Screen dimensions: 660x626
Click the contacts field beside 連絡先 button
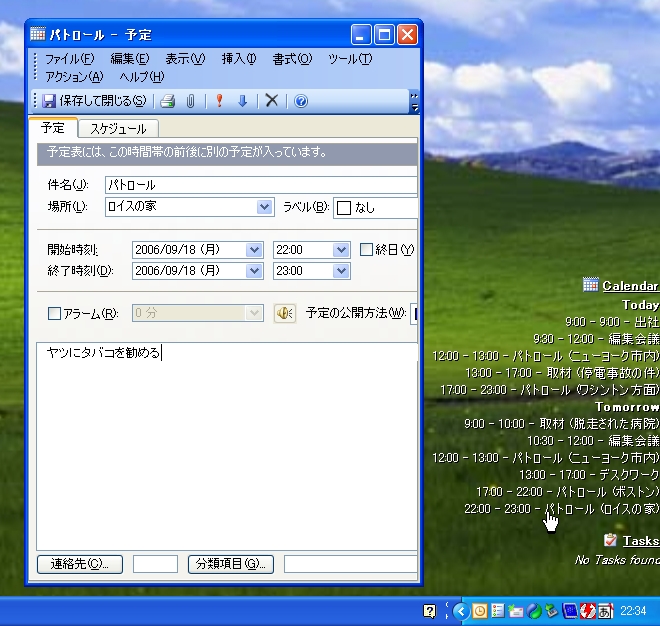point(155,564)
